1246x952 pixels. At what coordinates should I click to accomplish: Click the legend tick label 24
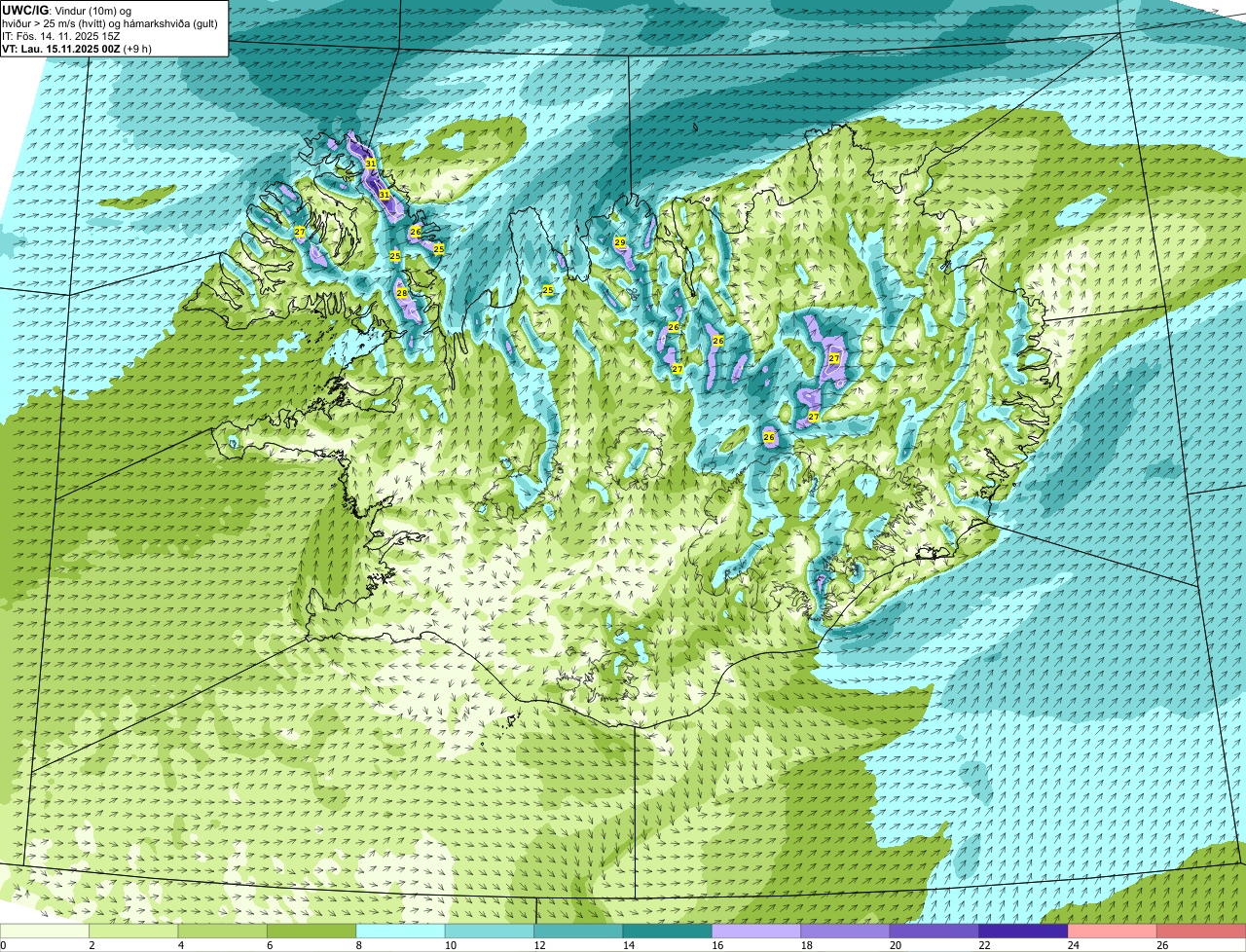1073,945
